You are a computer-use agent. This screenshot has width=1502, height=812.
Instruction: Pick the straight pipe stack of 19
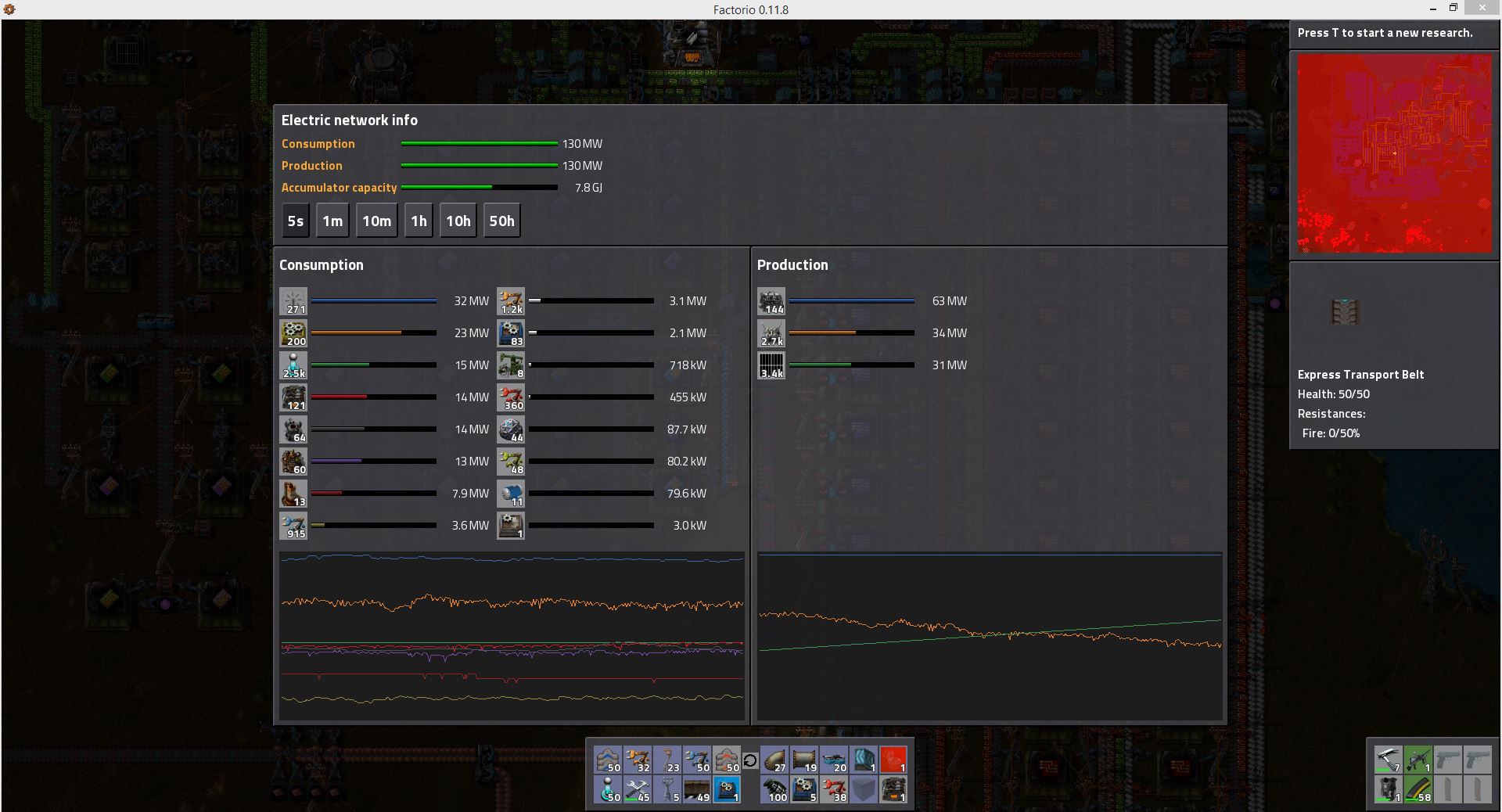click(x=803, y=760)
